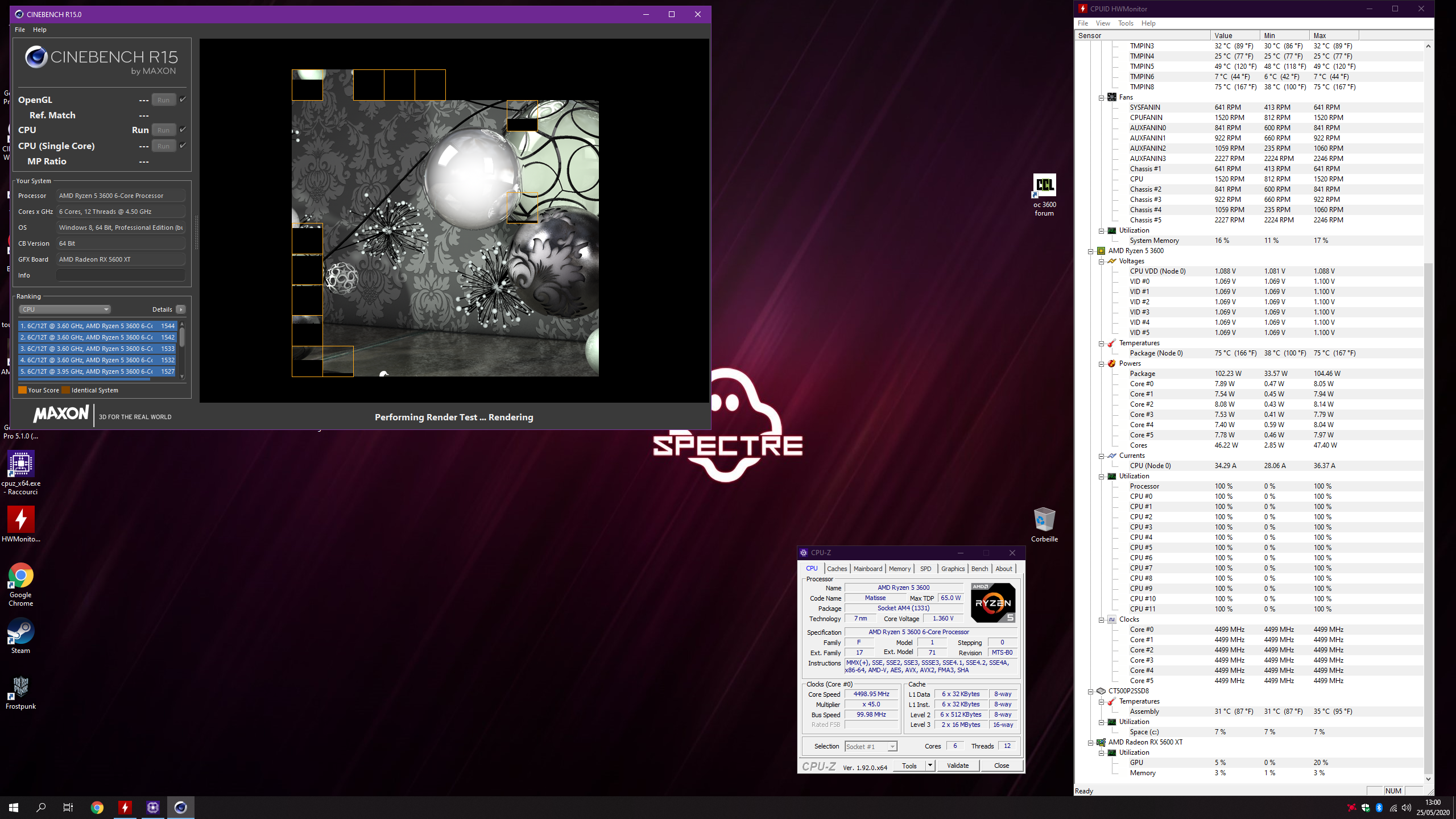Click the AMD Ryzen 5 3600 chip icon in HWMonitor
Viewport: 1456px width, 819px height.
point(1101,251)
